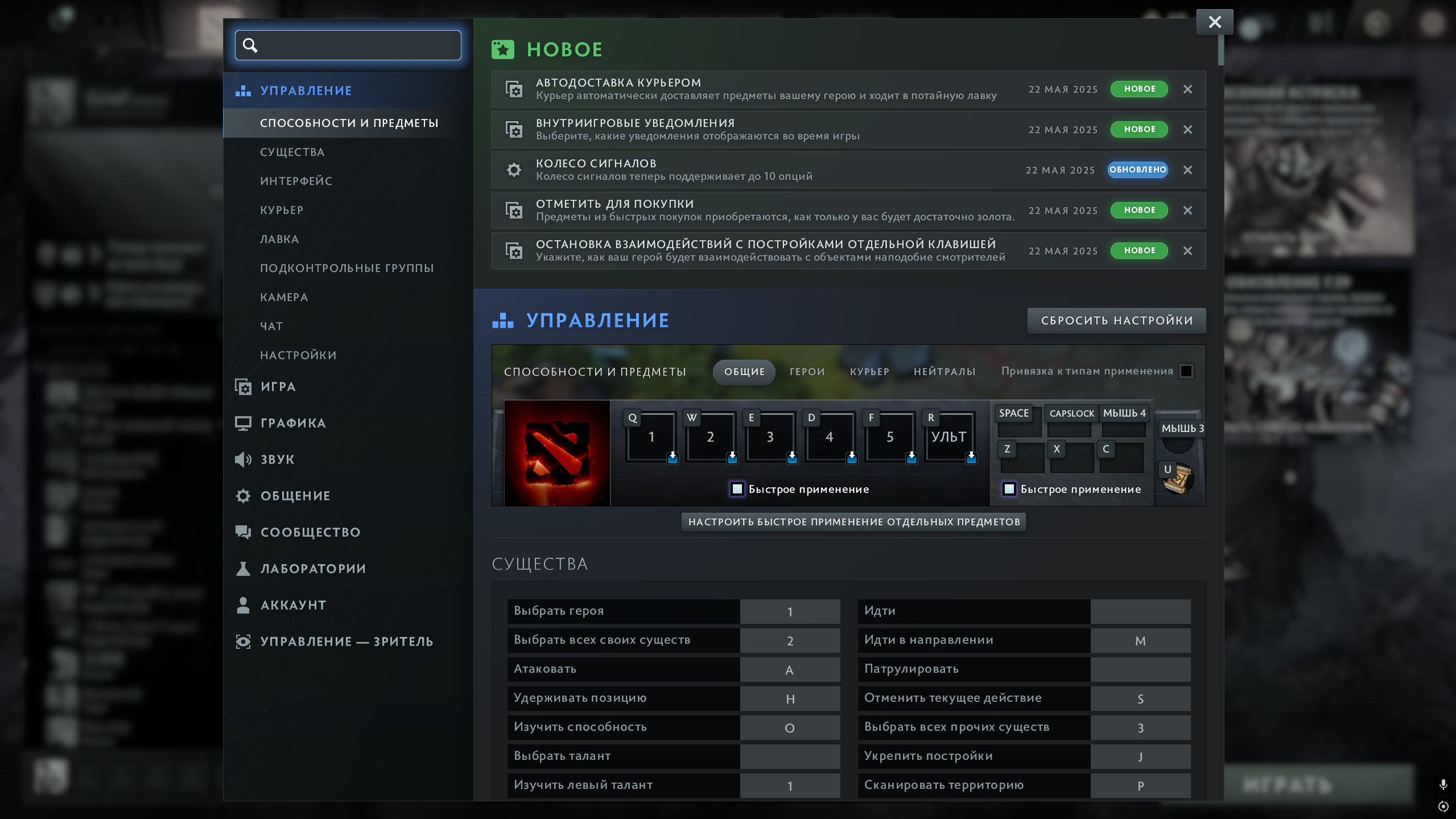Open Laboratories via flask icon
This screenshot has width=1456, height=819.
(x=243, y=569)
